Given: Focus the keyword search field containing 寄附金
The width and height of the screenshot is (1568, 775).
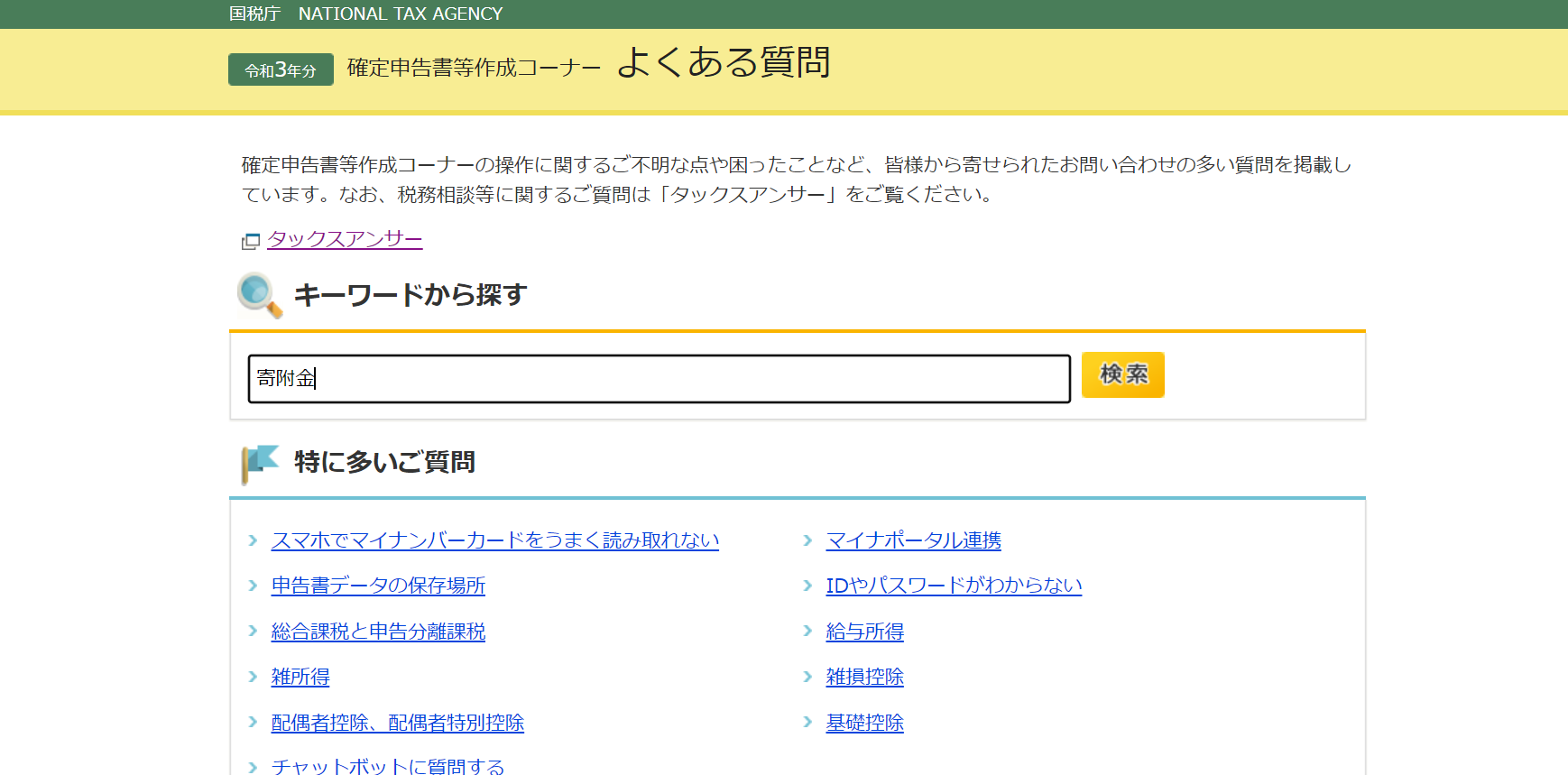Looking at the screenshot, I should click(x=659, y=378).
